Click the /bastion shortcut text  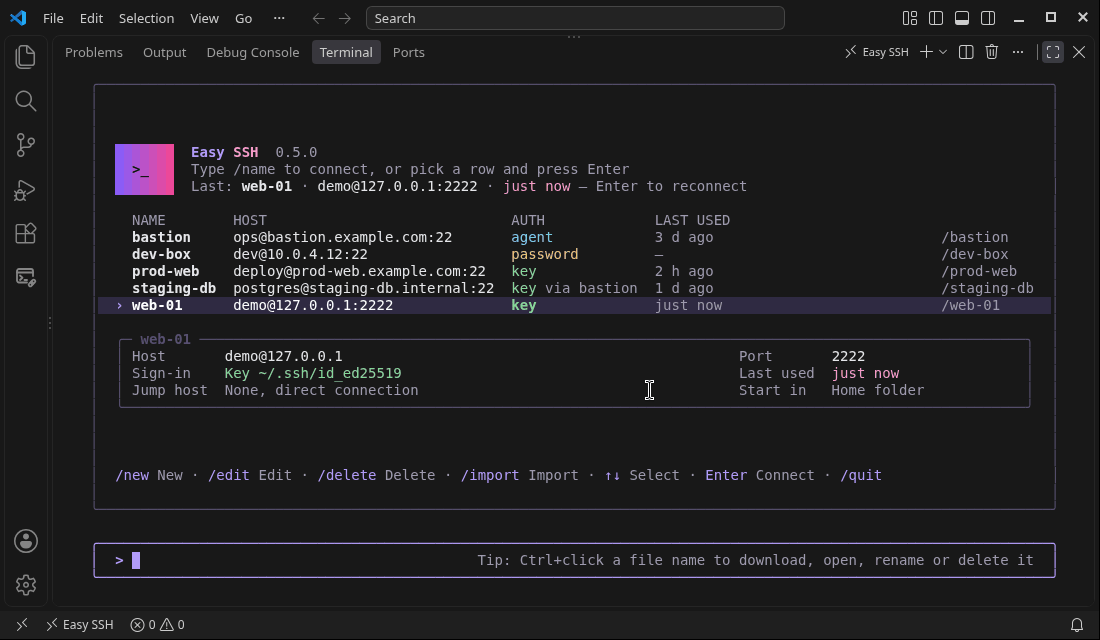click(x=974, y=237)
